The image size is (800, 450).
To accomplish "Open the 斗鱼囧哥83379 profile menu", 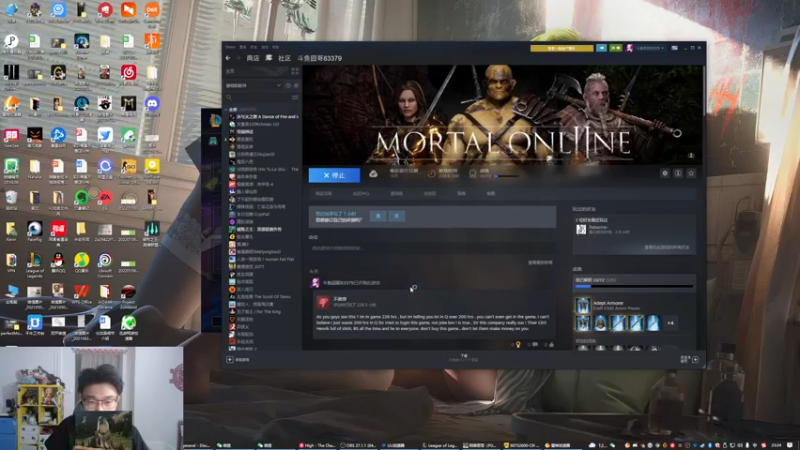I will click(x=319, y=58).
